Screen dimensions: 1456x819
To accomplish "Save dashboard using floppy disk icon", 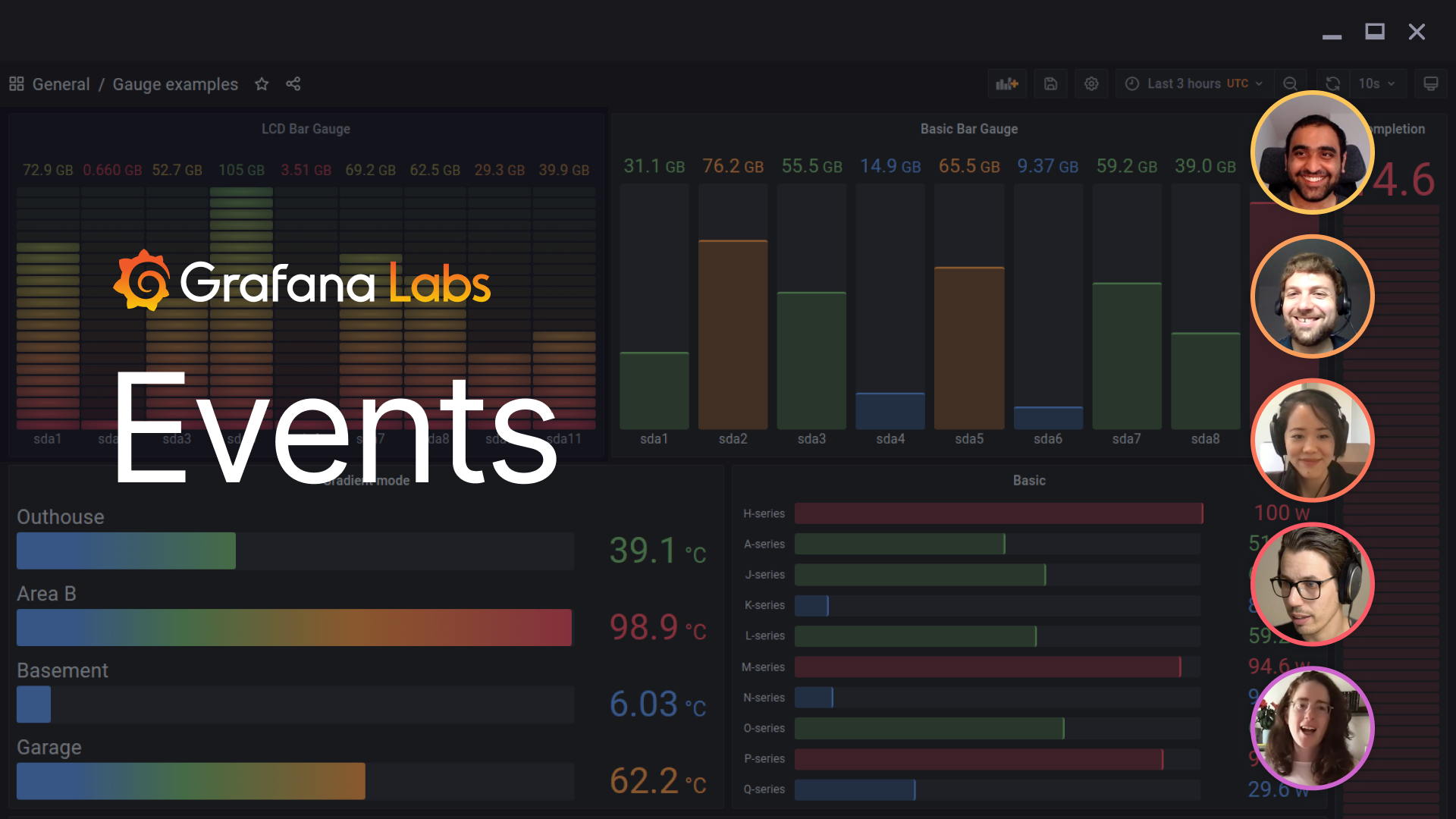I will [1050, 84].
